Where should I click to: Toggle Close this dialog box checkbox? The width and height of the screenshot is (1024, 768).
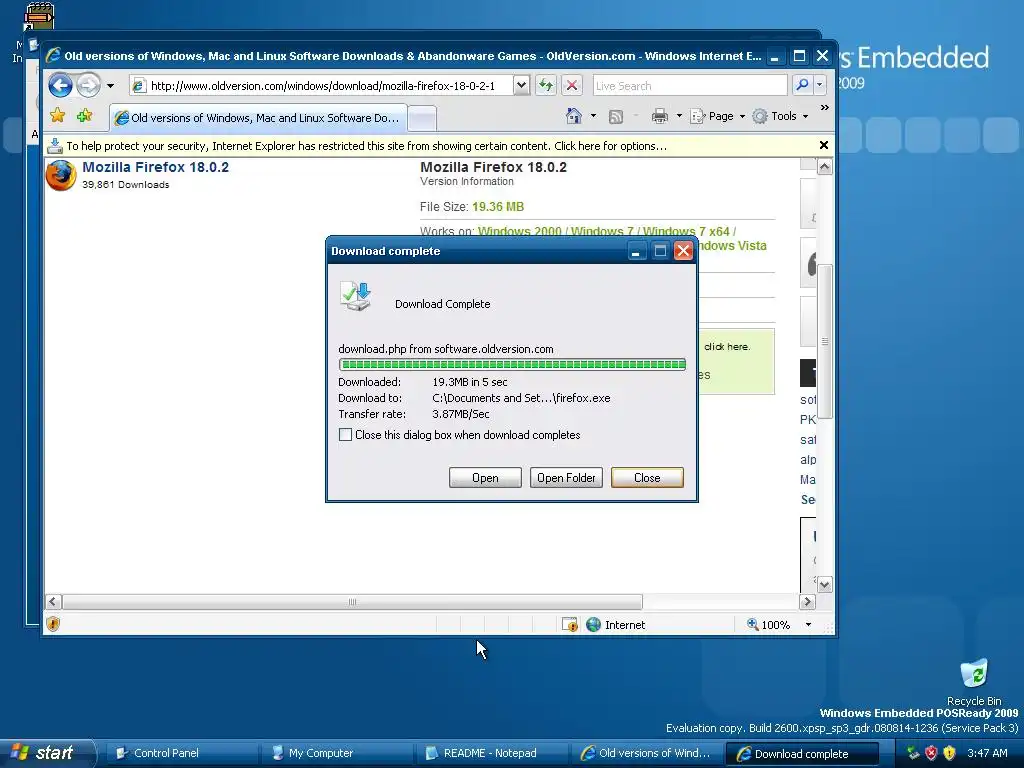pyautogui.click(x=345, y=434)
